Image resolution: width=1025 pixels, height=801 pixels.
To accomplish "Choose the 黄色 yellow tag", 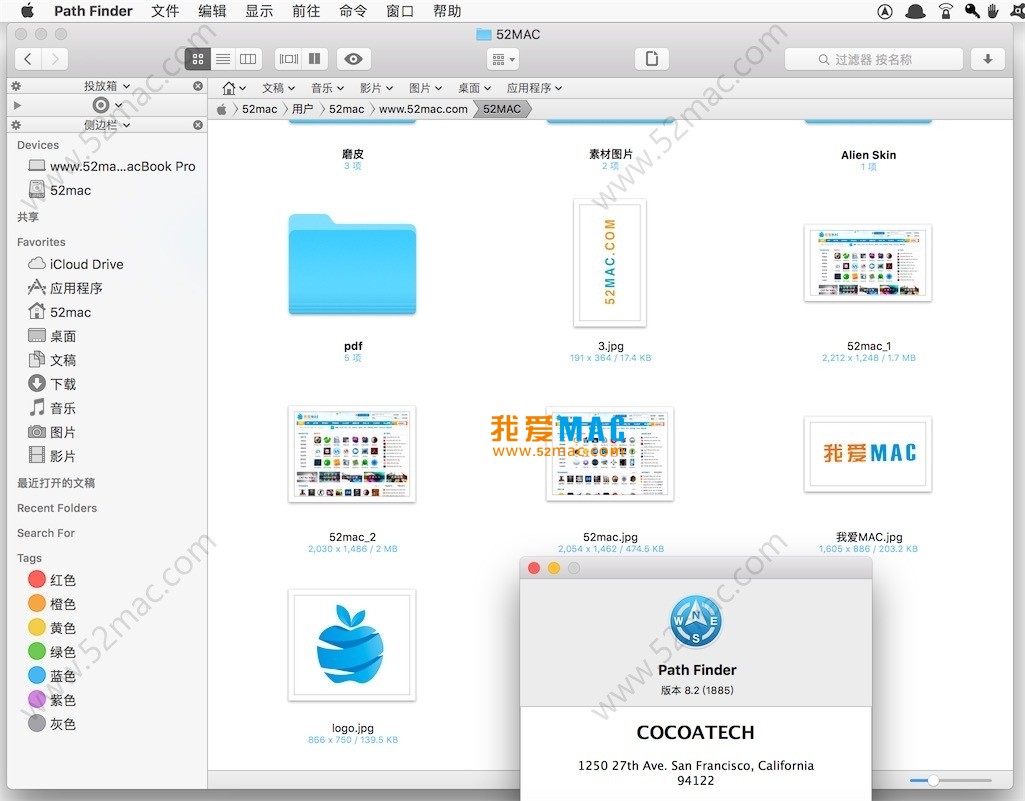I will point(52,628).
